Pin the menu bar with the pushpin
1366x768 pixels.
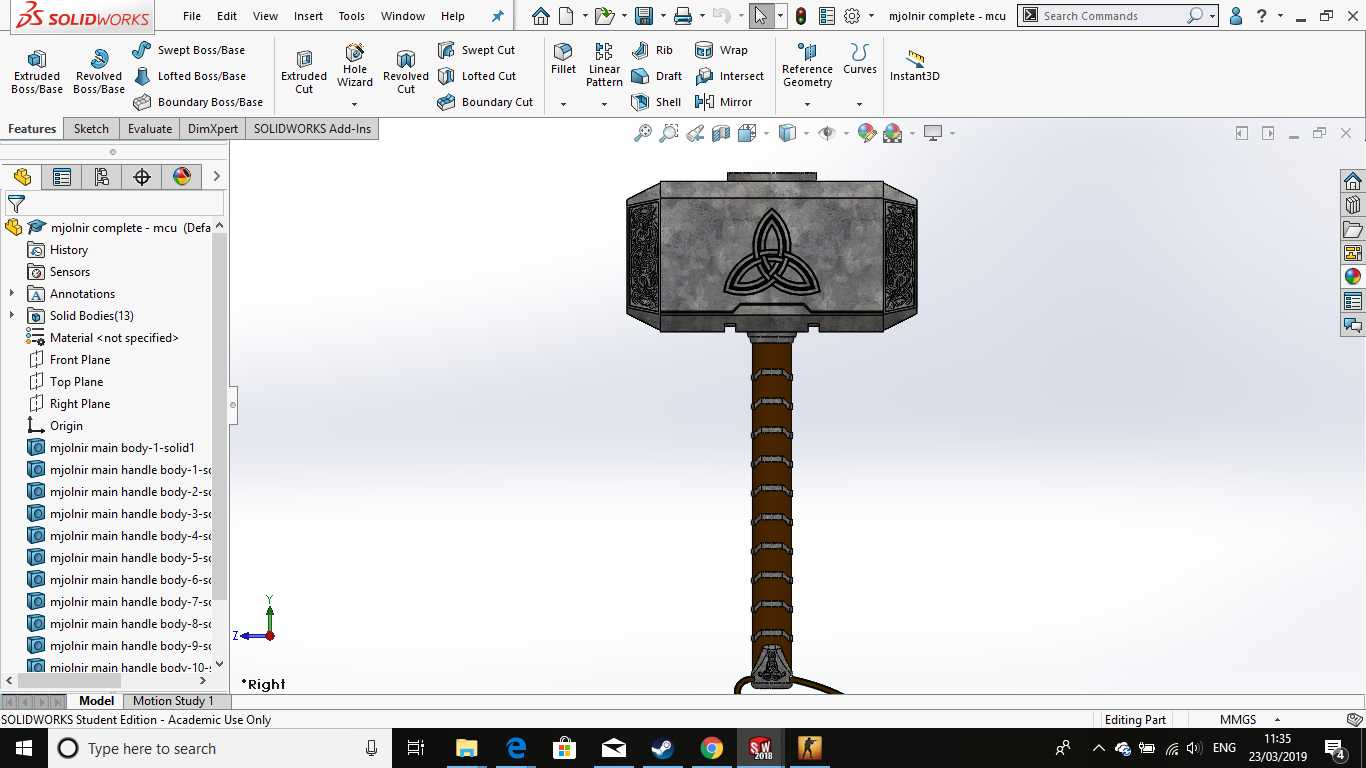[x=497, y=16]
